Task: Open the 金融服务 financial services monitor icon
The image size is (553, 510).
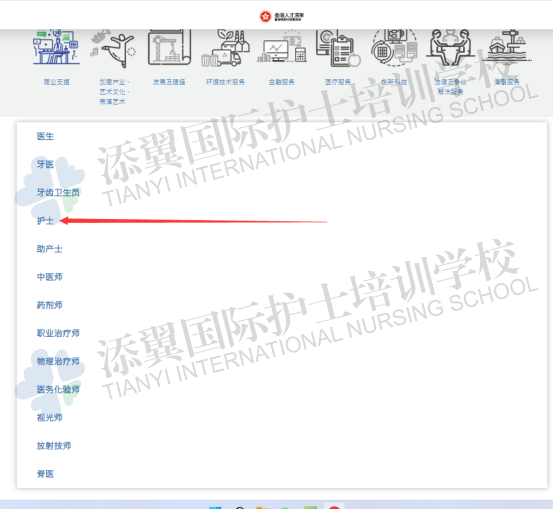Action: tap(282, 48)
